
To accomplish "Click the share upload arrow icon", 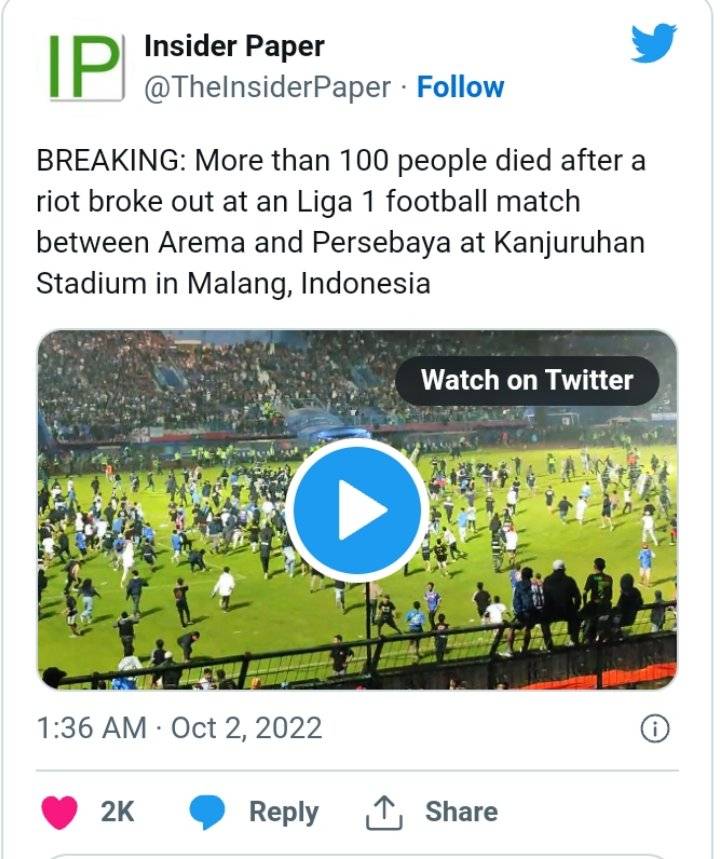I will click(382, 812).
